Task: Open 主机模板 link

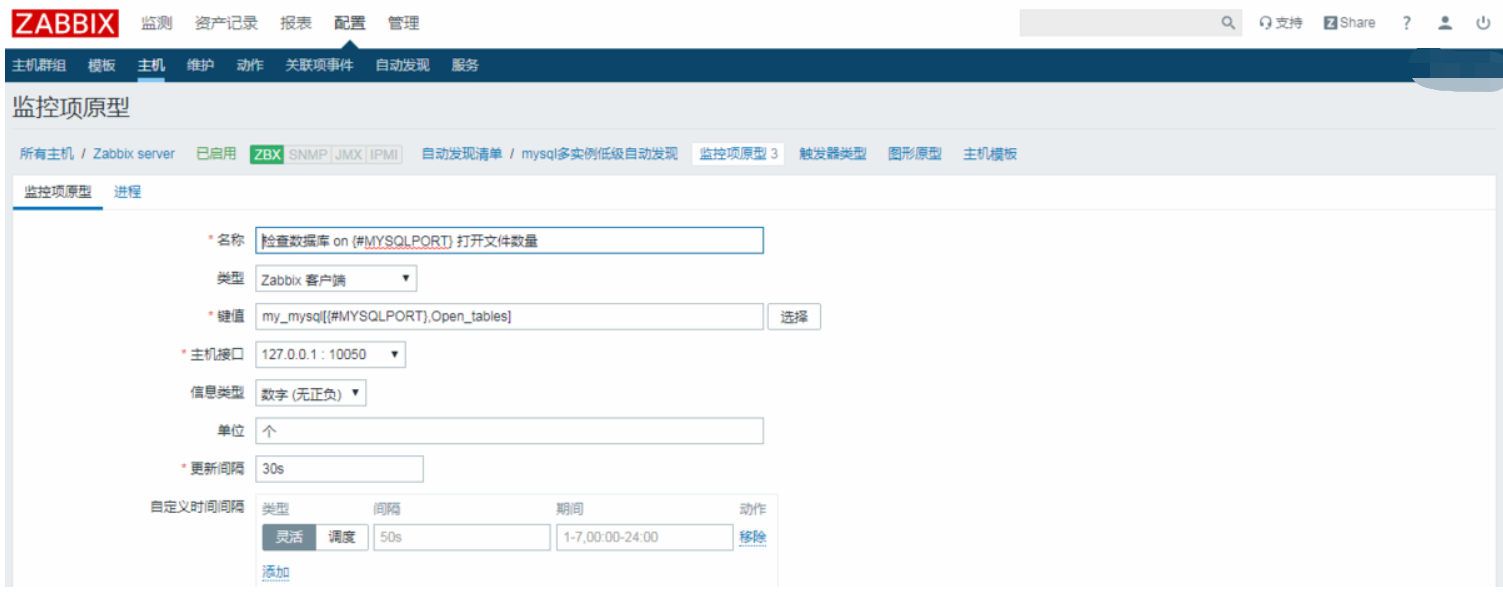Action: [990, 154]
